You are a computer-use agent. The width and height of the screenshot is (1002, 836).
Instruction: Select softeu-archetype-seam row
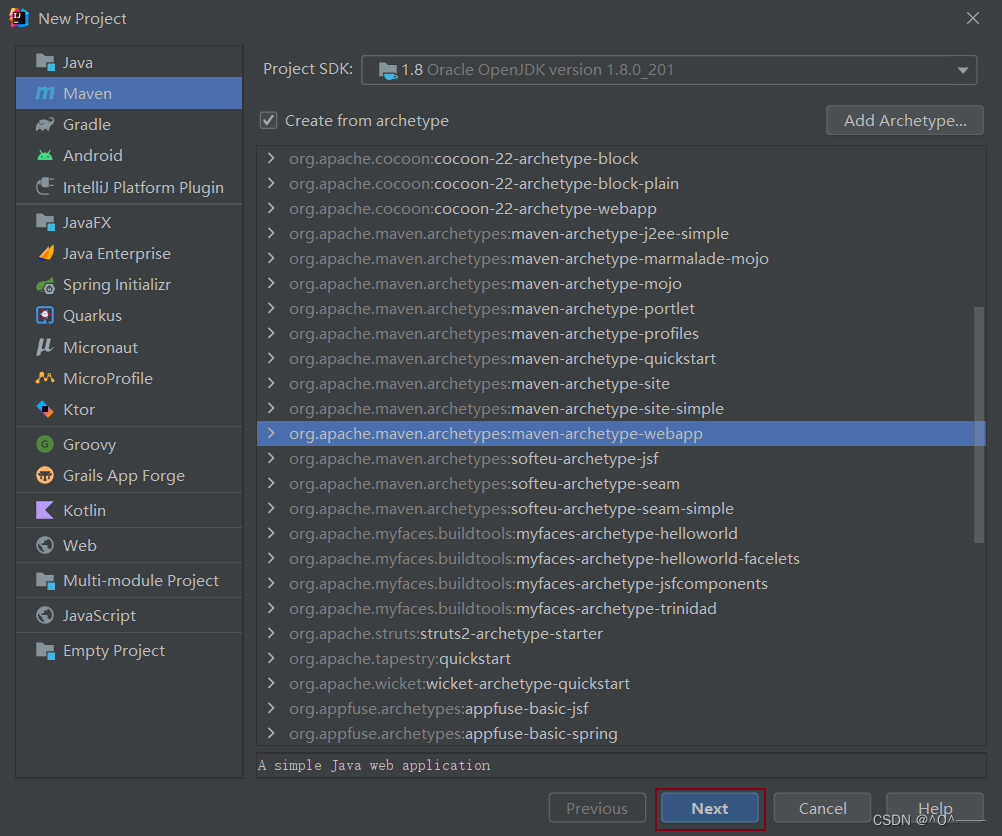tap(620, 483)
